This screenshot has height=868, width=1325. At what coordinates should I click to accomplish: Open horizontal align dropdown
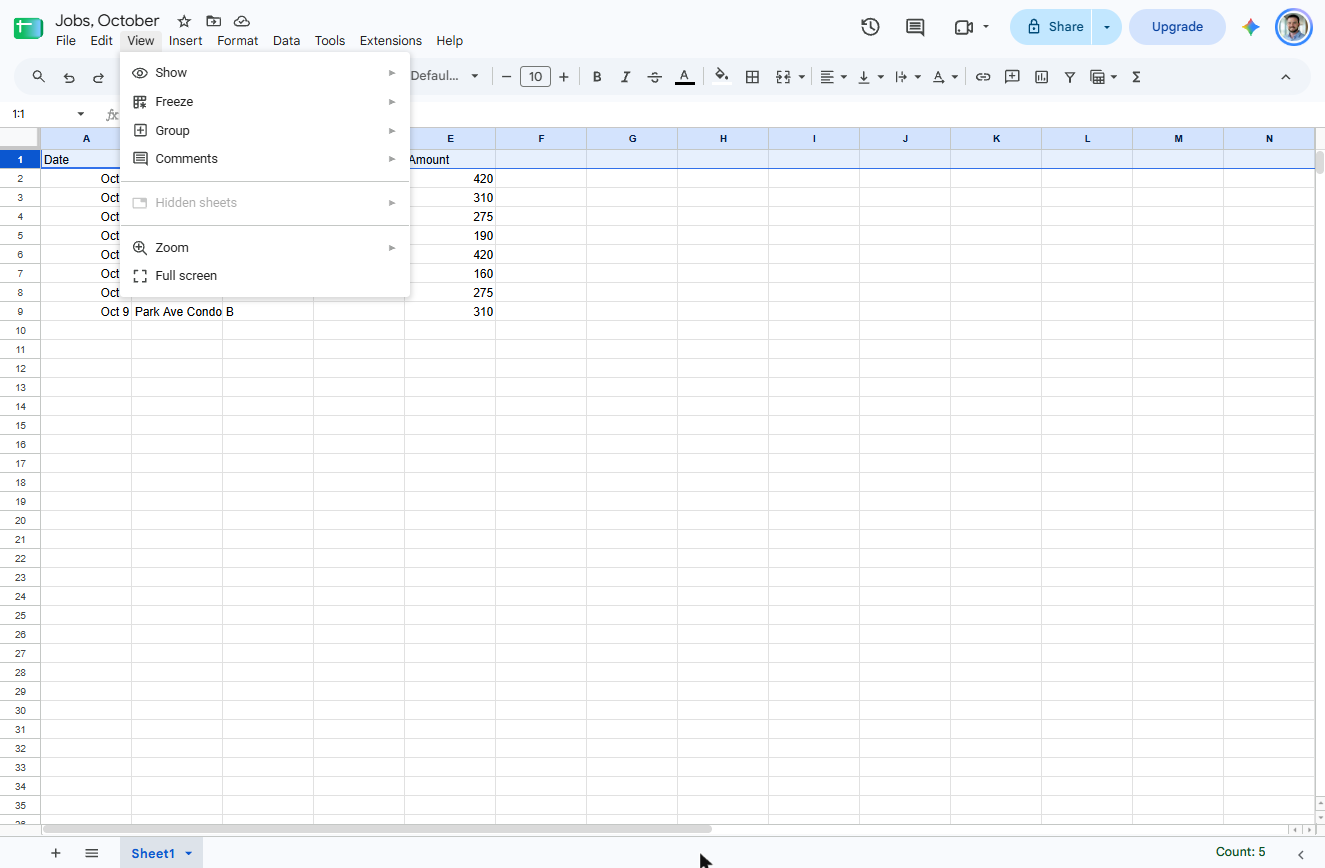833,77
